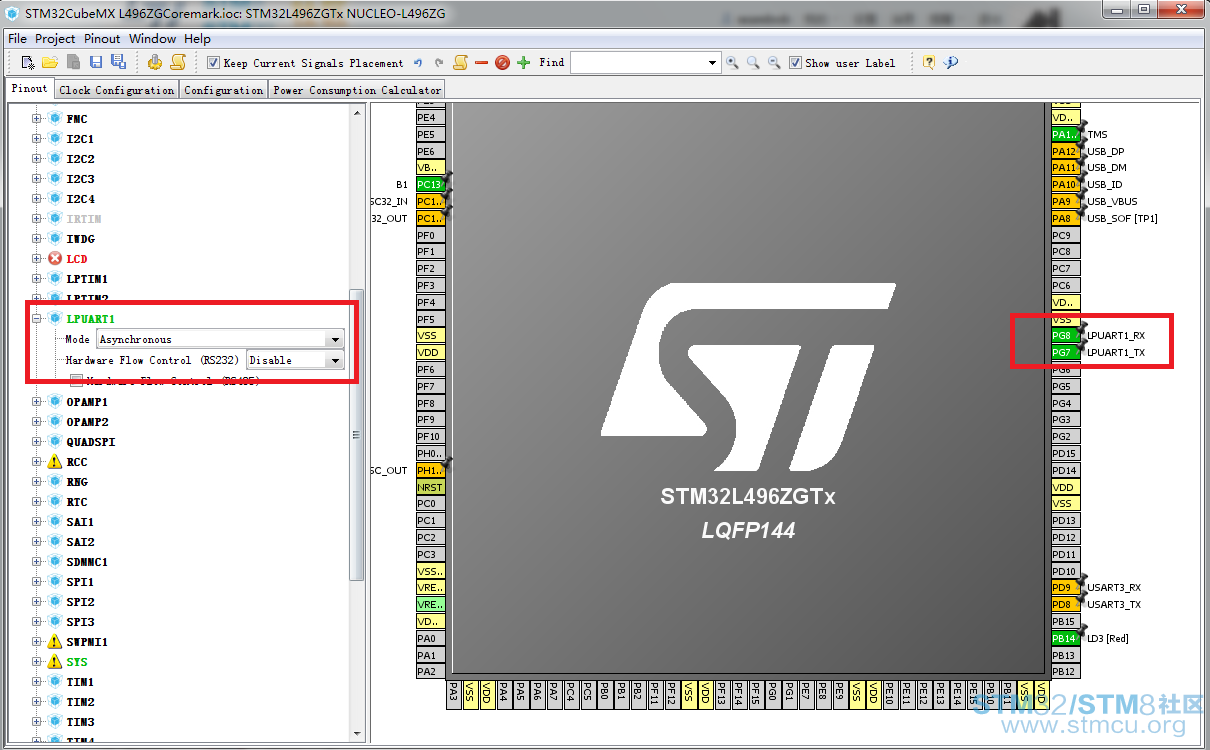Image resolution: width=1210 pixels, height=750 pixels.
Task: Click the SWPMI1 warning triangle icon
Action: [x=55, y=641]
